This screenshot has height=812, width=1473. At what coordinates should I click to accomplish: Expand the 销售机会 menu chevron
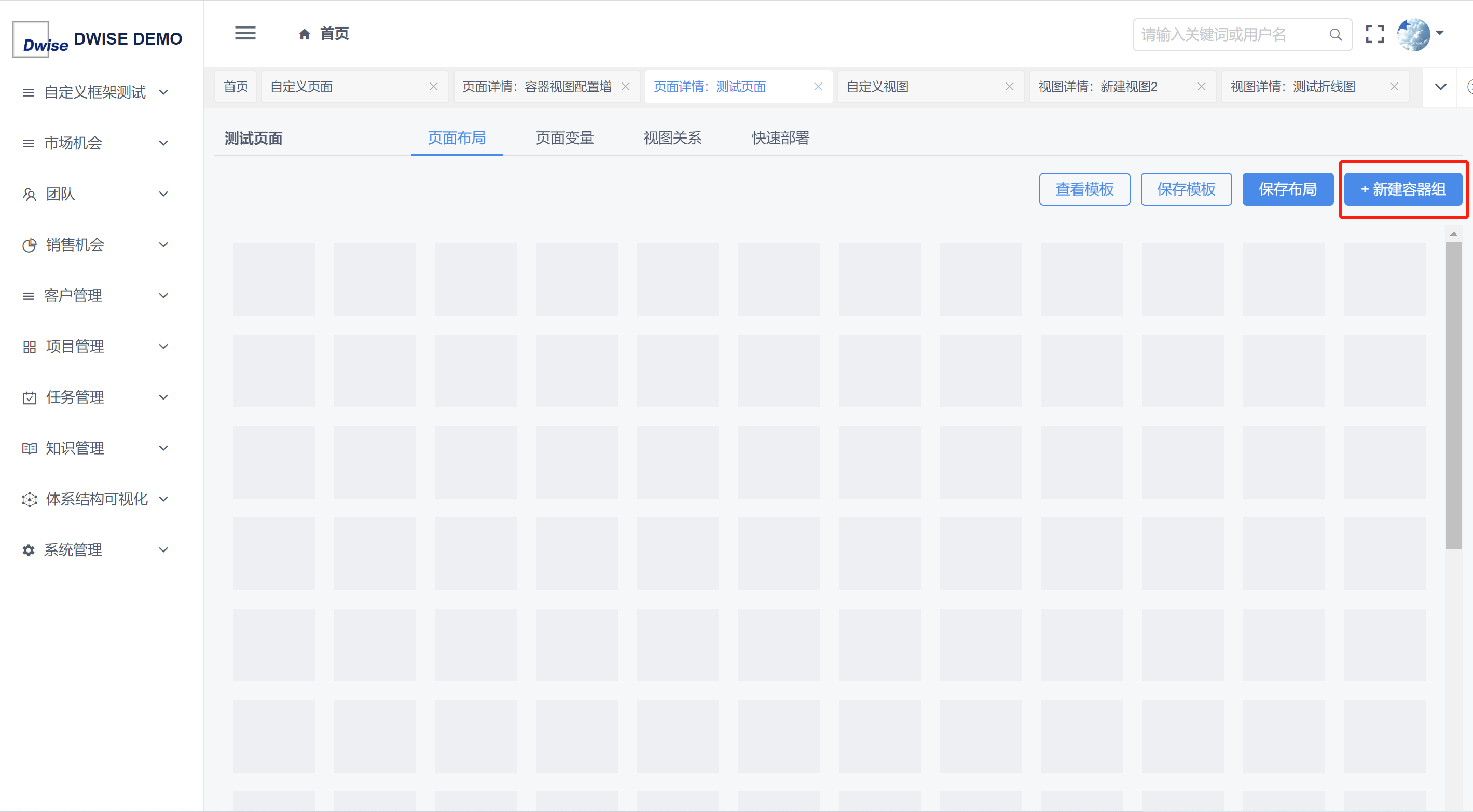163,245
